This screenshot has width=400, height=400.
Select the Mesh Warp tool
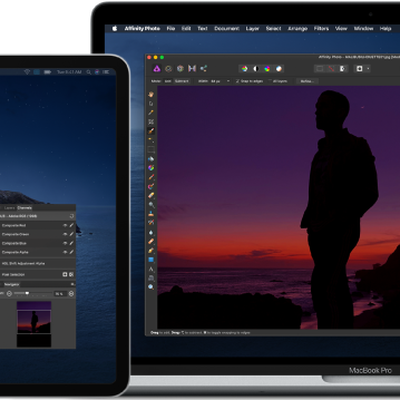[x=151, y=278]
